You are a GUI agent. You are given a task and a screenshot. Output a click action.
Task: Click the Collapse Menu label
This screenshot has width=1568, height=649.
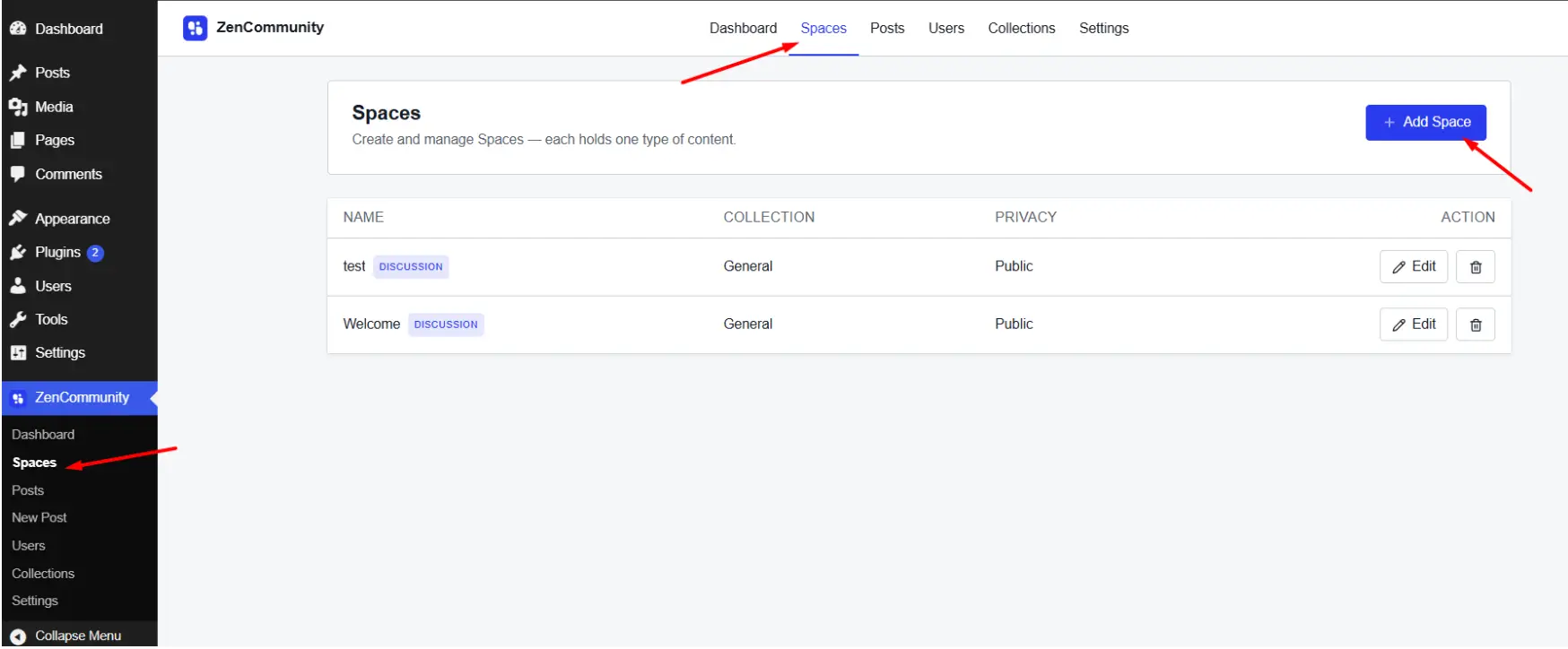[x=78, y=636]
